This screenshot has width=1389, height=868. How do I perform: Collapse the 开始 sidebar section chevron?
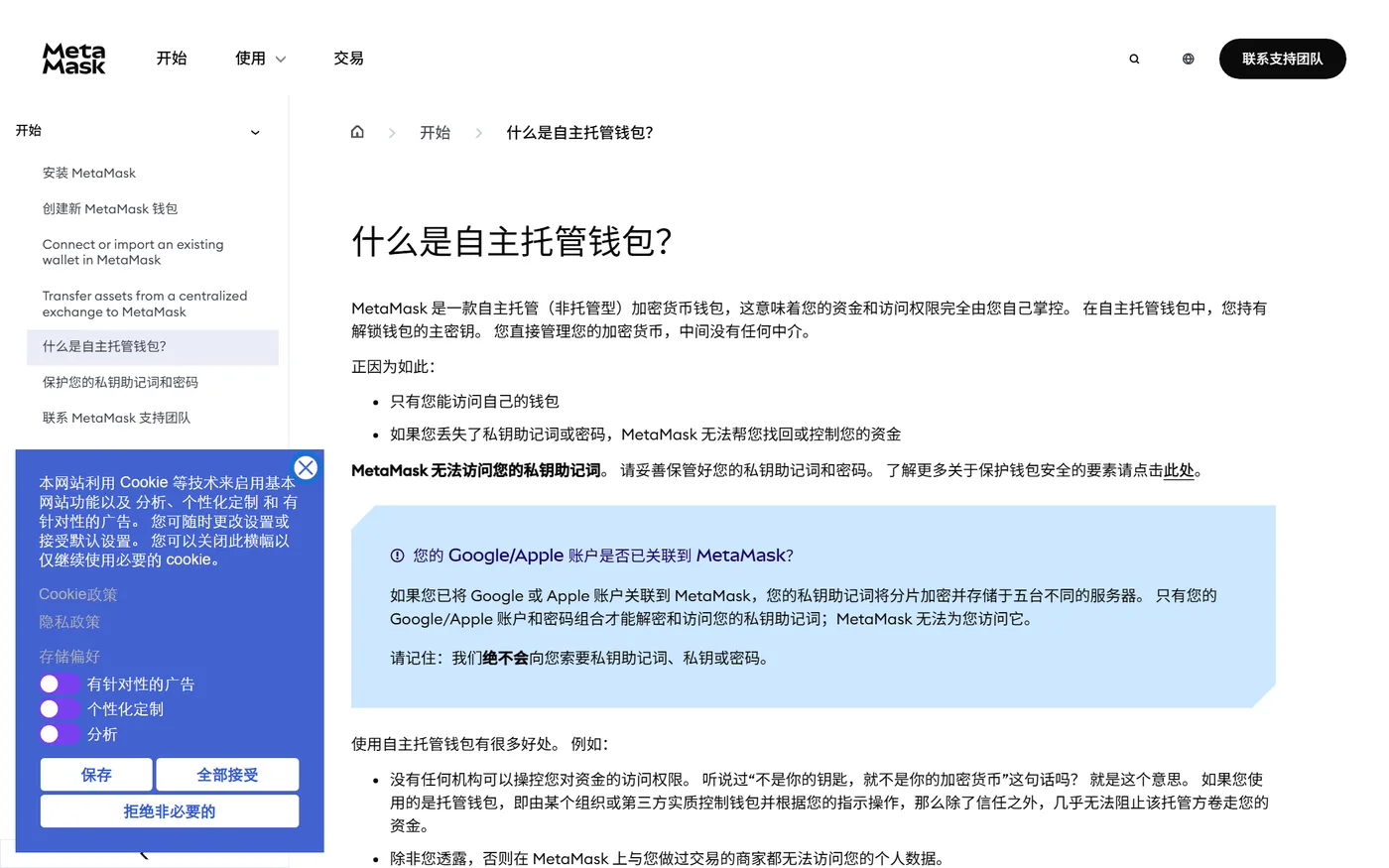pyautogui.click(x=255, y=132)
